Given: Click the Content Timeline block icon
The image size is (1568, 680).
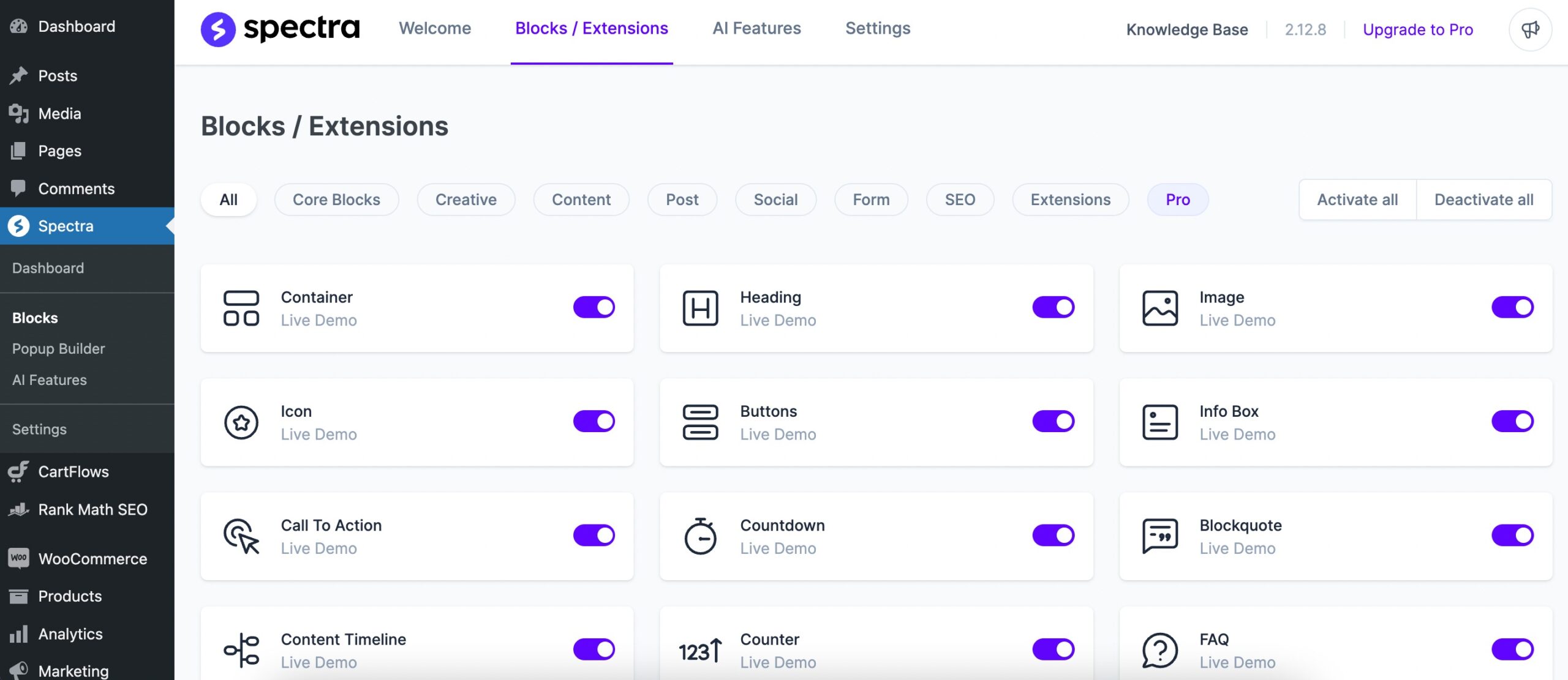Looking at the screenshot, I should point(241,650).
